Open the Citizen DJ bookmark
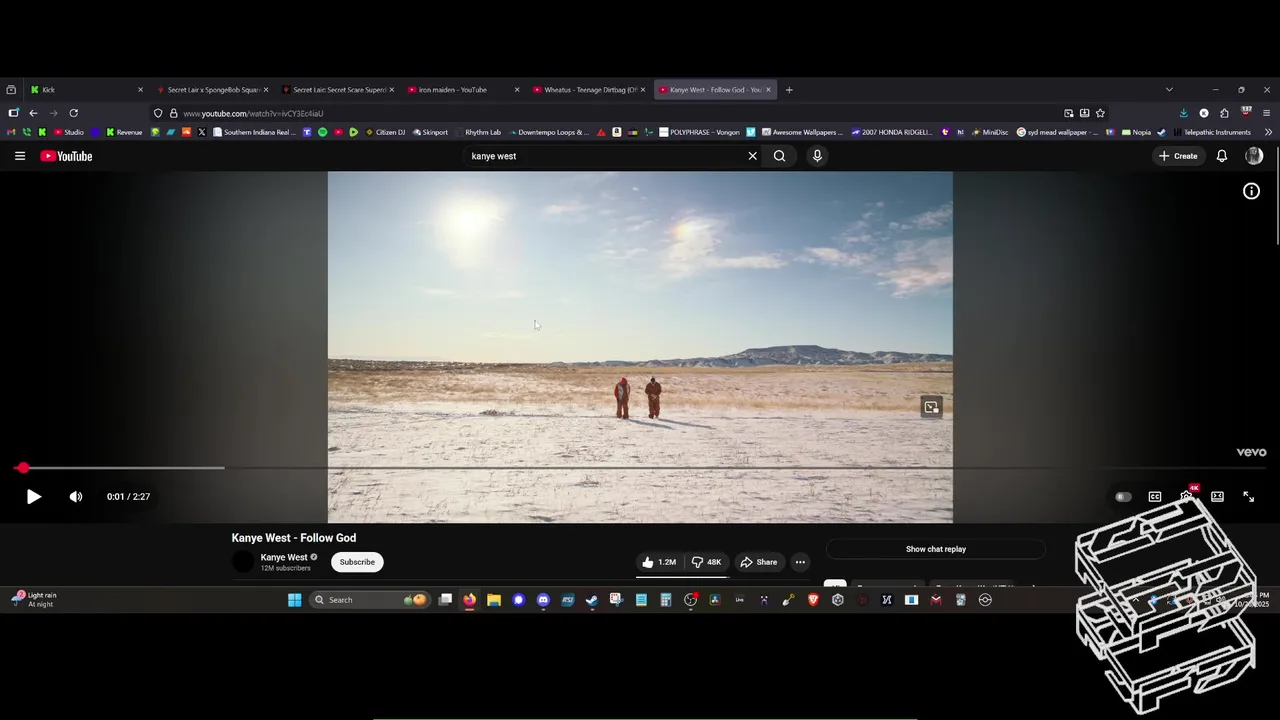 point(385,132)
